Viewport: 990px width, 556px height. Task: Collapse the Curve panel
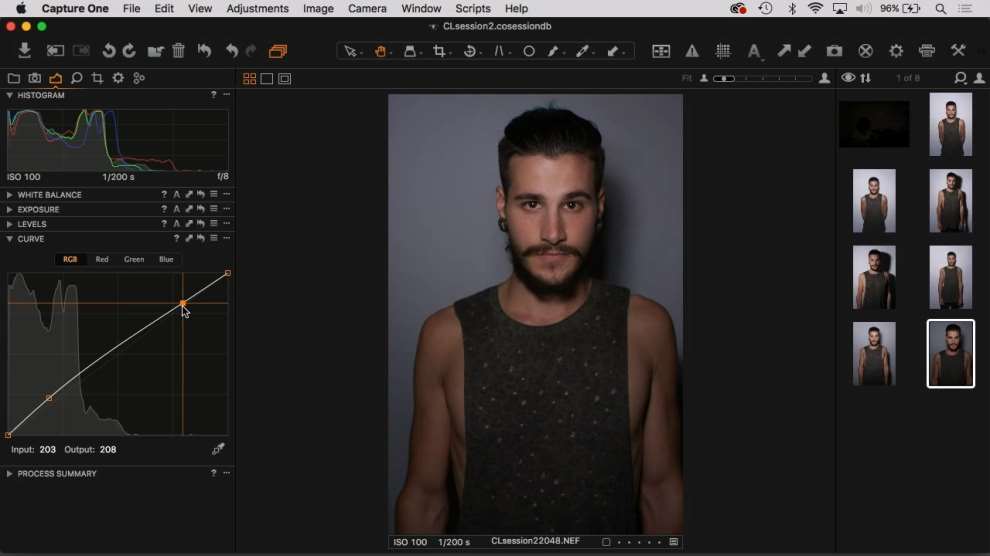(9, 239)
